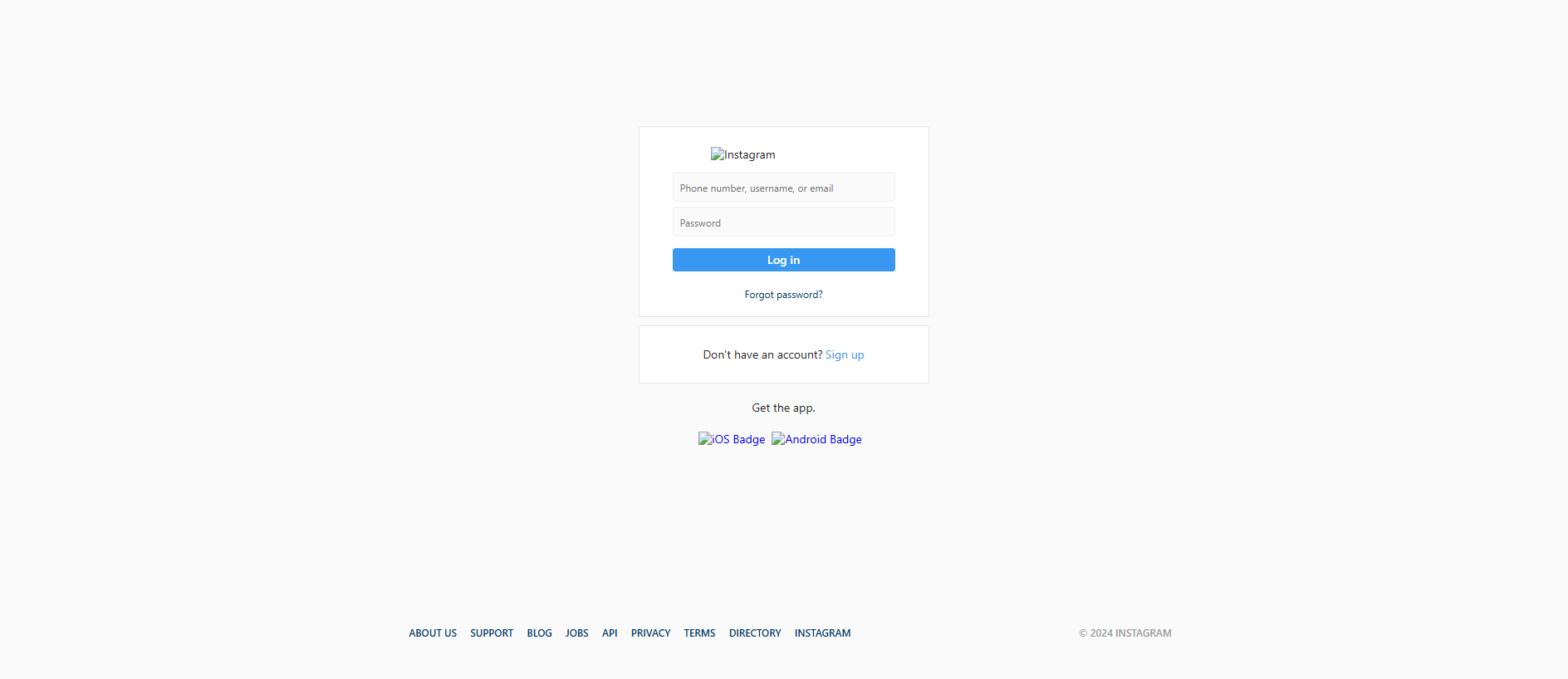View the PRIVACY footer link
Screen dimensions: 1568x679
click(x=651, y=633)
